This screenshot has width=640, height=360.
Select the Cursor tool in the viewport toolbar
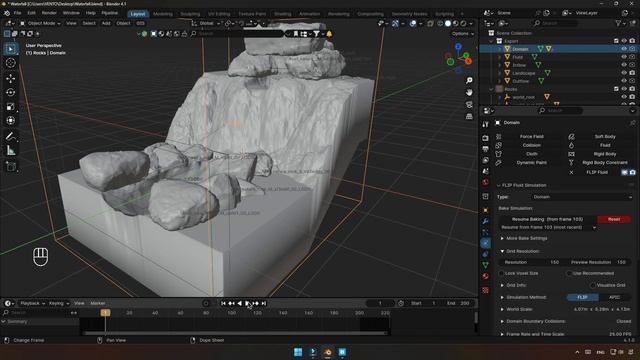[11, 63]
